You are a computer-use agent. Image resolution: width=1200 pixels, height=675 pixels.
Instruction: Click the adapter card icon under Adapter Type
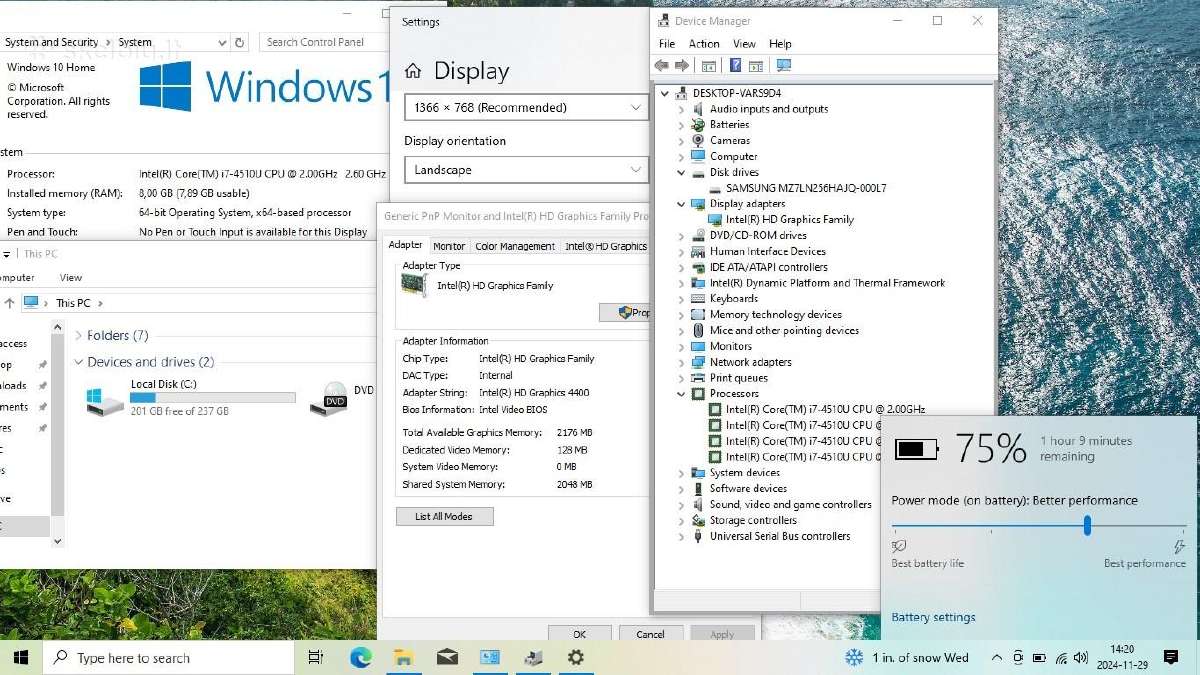(x=416, y=286)
